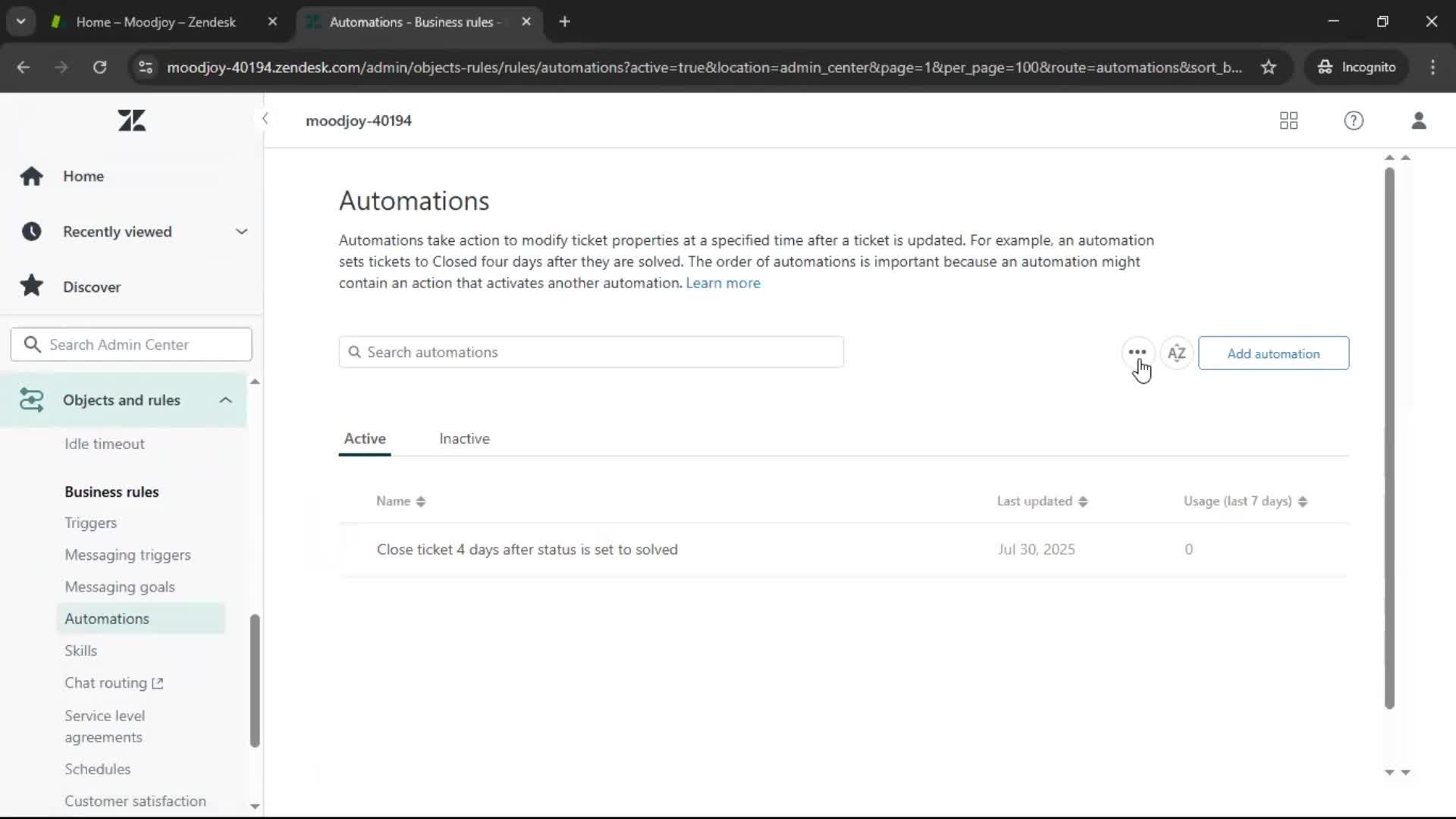The image size is (1456, 819).
Task: Open Discover in the sidebar
Action: coord(92,287)
